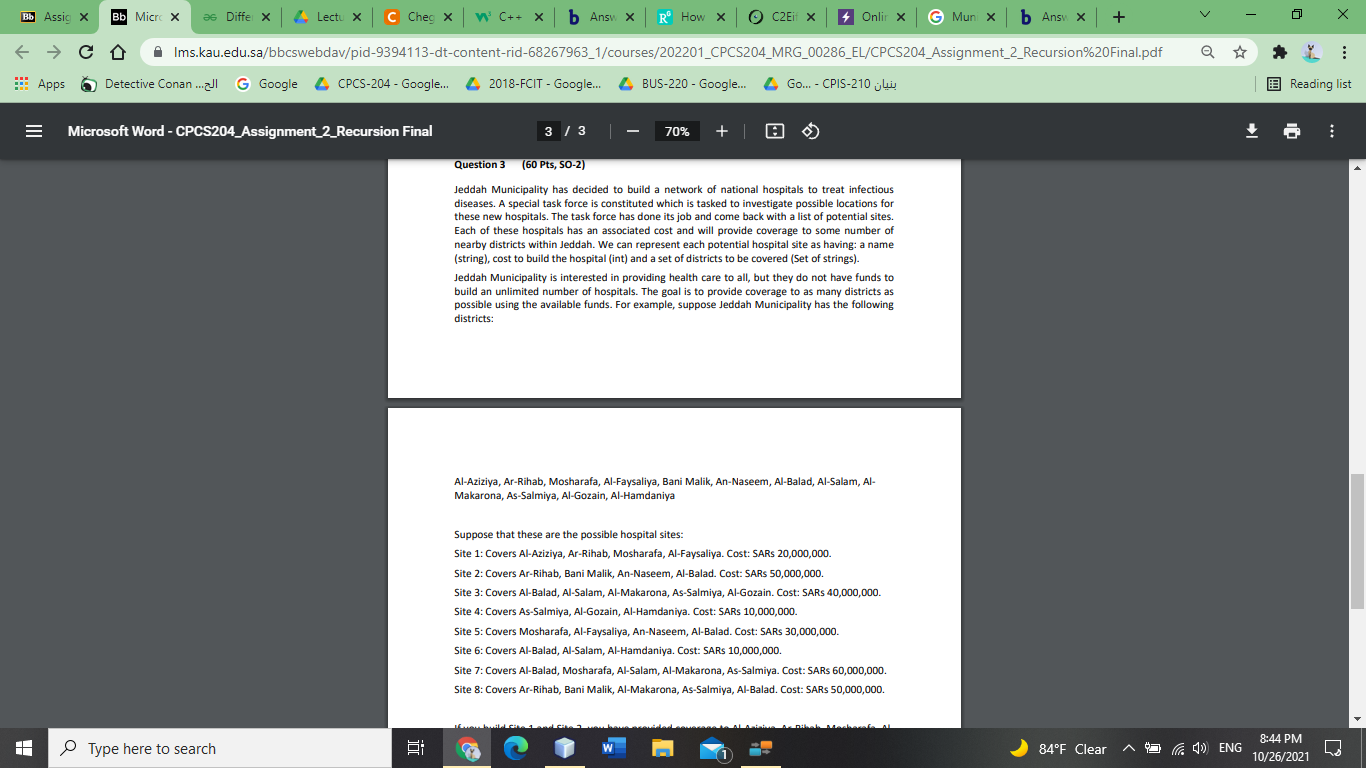Open the Mail app on the taskbar
Screen dimensions: 1366x768
tap(713, 748)
